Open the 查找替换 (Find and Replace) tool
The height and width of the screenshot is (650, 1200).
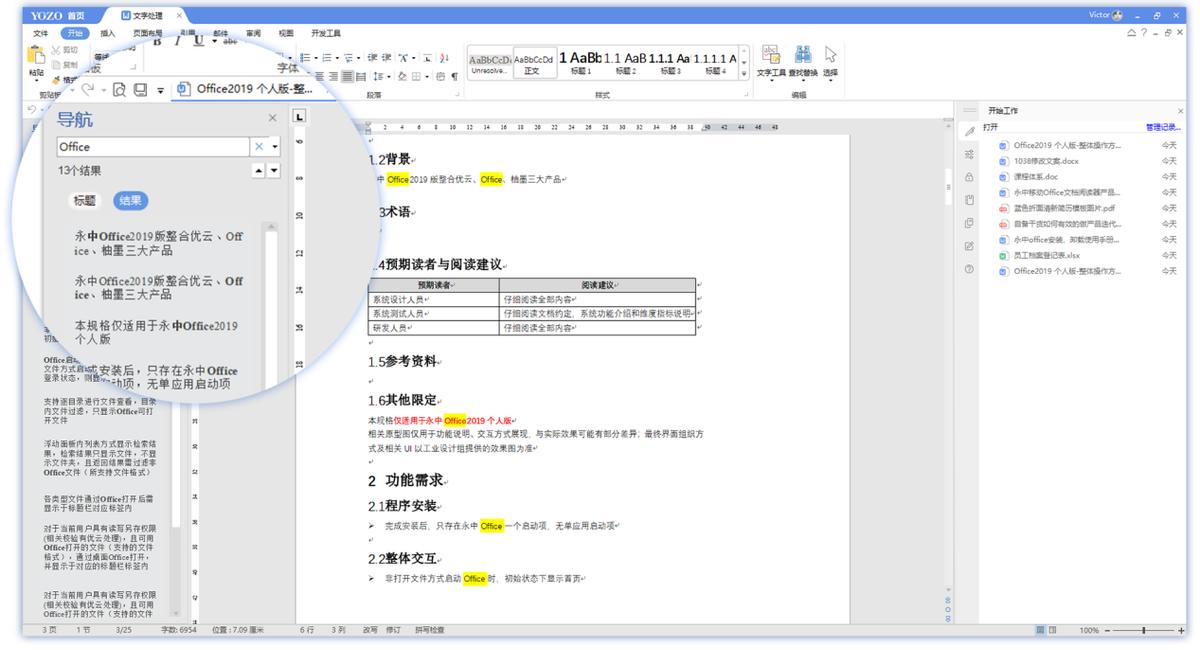[802, 55]
